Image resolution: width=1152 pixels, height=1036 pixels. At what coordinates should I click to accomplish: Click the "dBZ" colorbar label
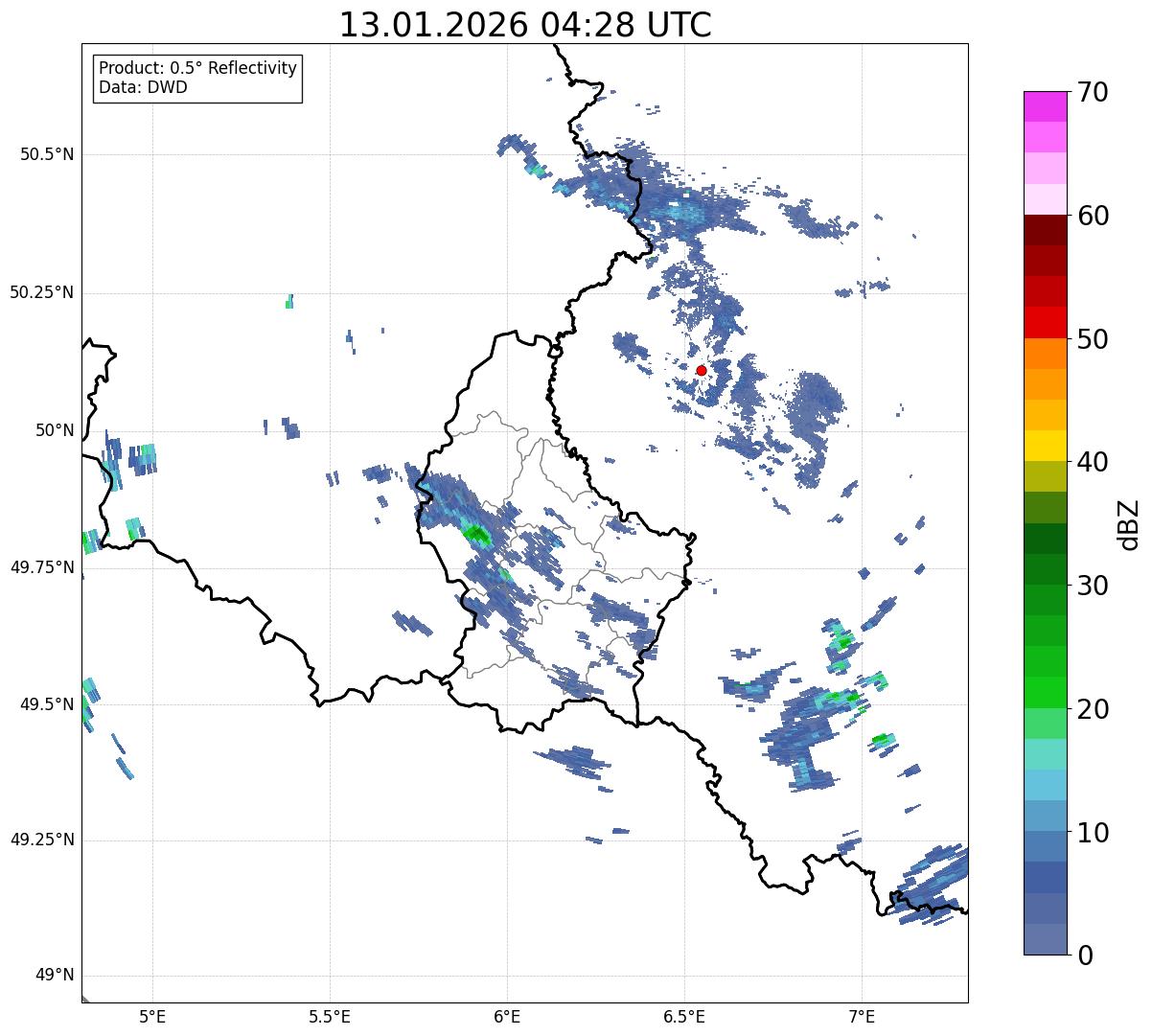coord(1130,523)
